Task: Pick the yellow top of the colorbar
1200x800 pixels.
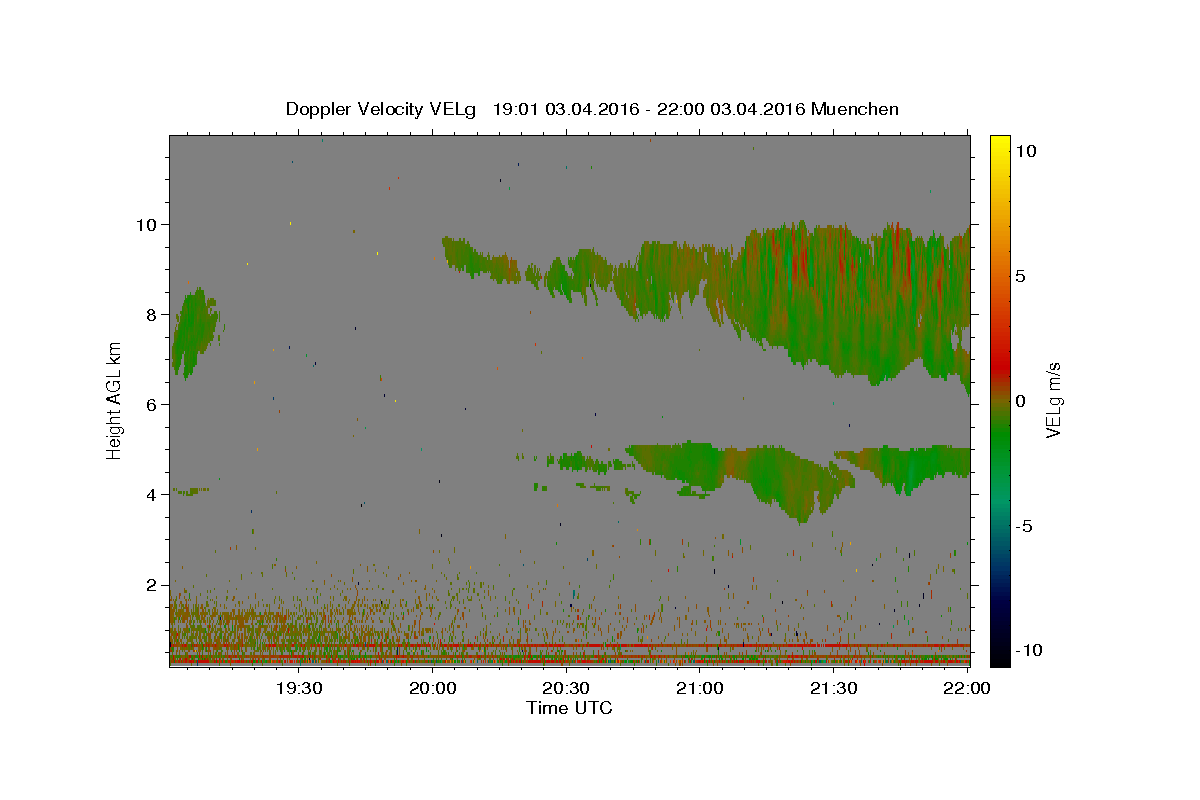Action: [x=1000, y=145]
